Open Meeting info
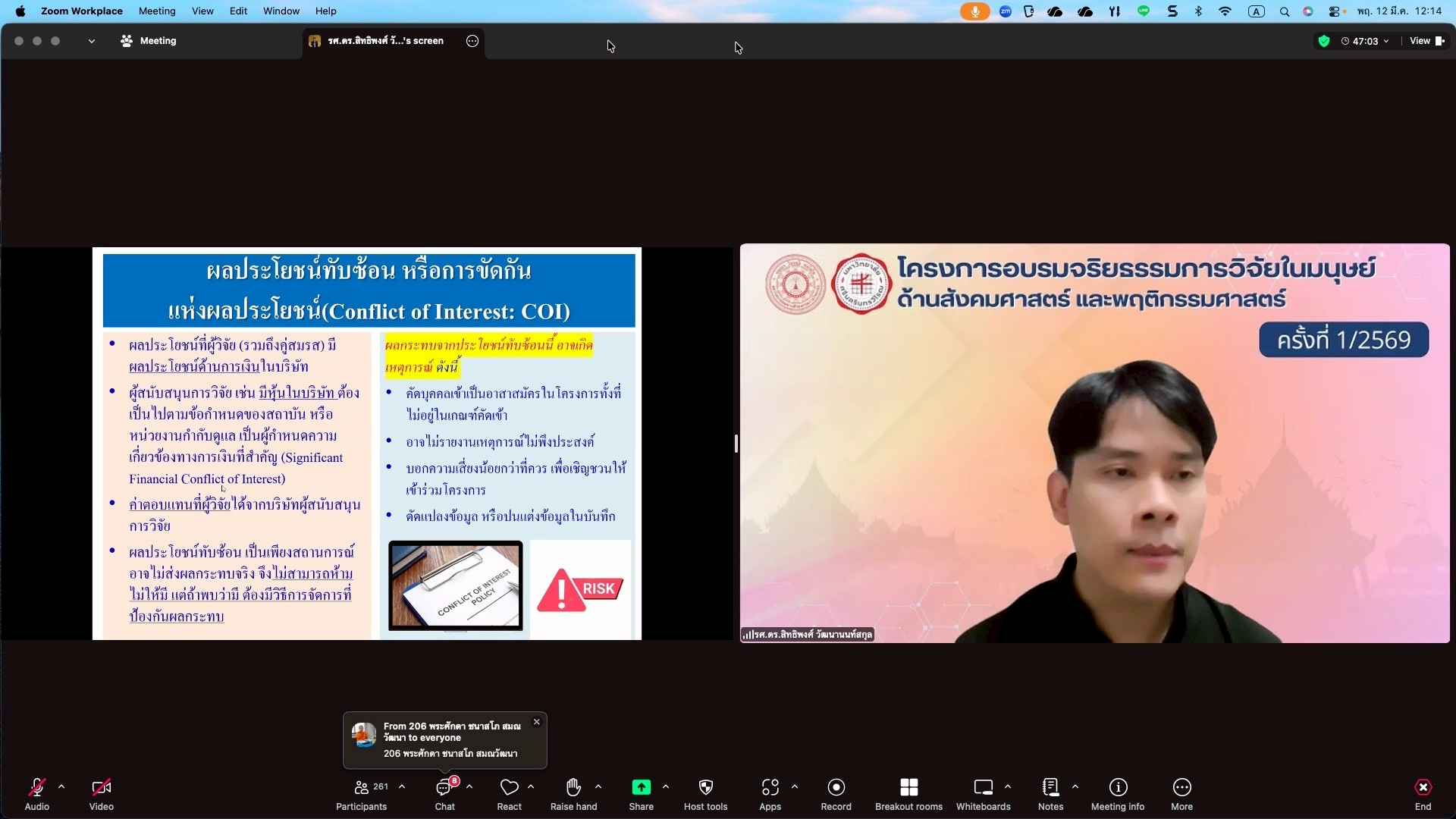Screen dimensions: 1456x819 [x=1117, y=793]
